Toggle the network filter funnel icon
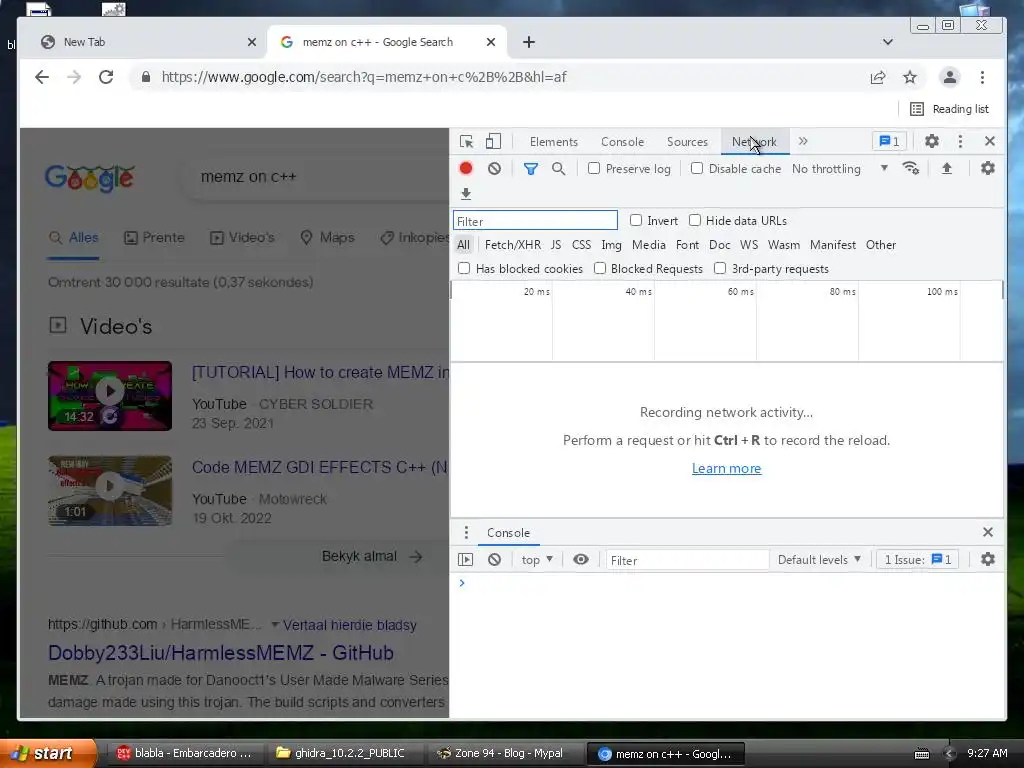The width and height of the screenshot is (1024, 768). click(531, 169)
